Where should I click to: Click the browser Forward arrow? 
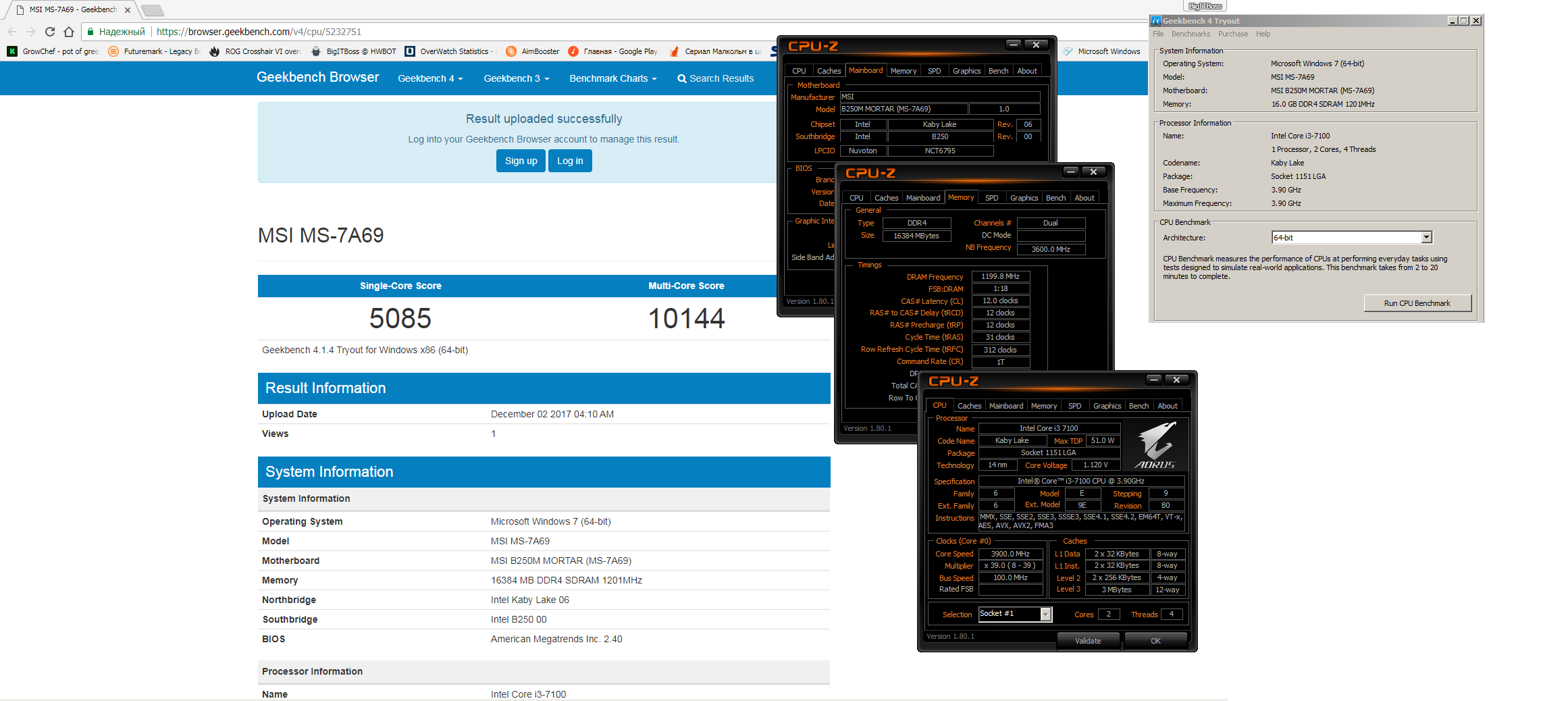click(x=30, y=32)
